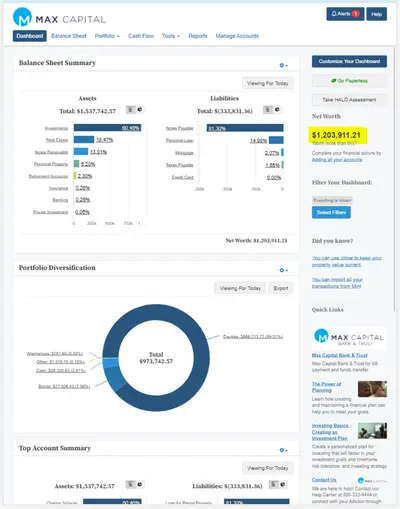Image resolution: width=400 pixels, height=509 pixels.
Task: Select the Dashboard tab
Action: click(x=30, y=36)
